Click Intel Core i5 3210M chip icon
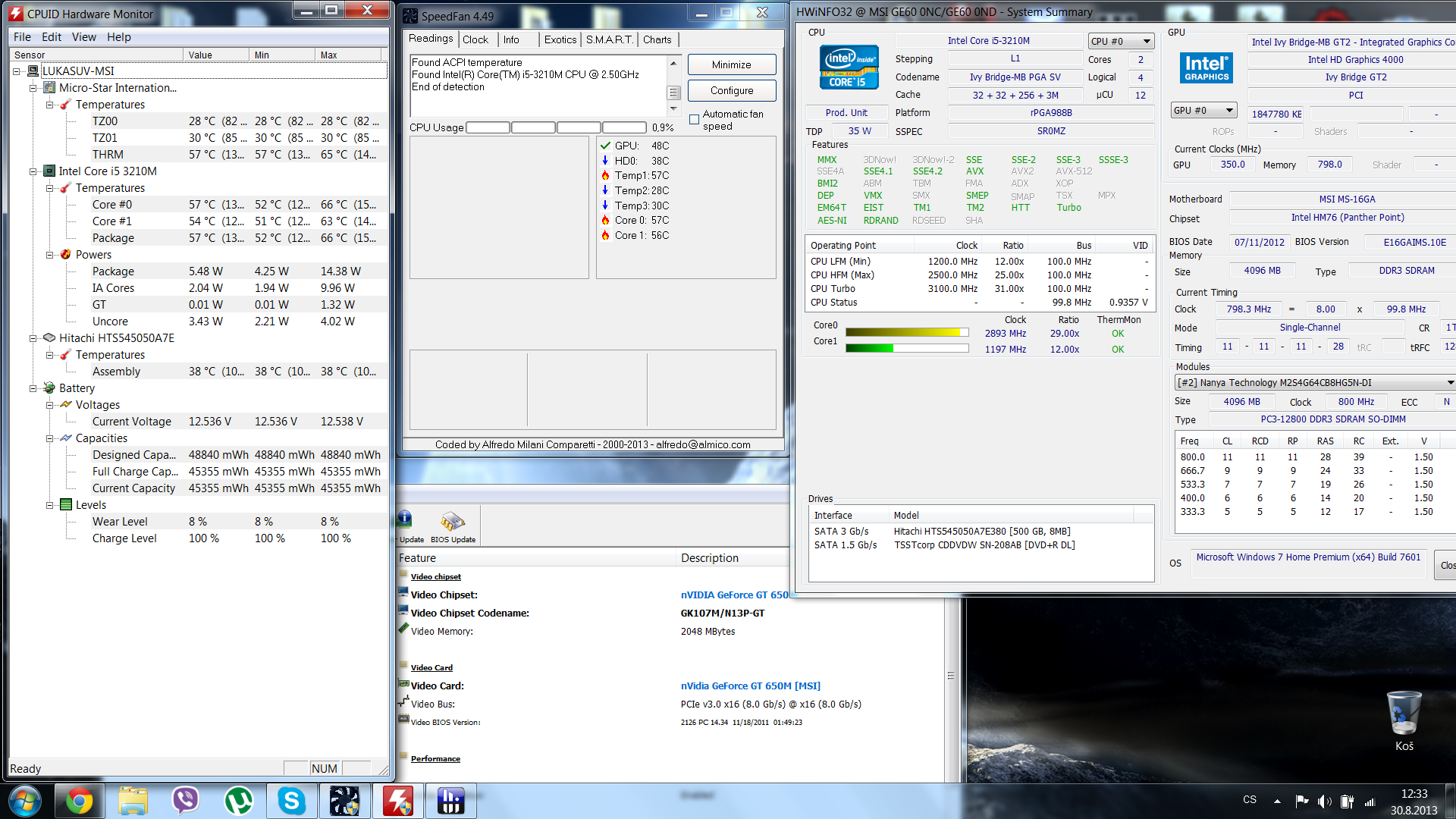This screenshot has width=1456, height=819. pyautogui.click(x=49, y=171)
